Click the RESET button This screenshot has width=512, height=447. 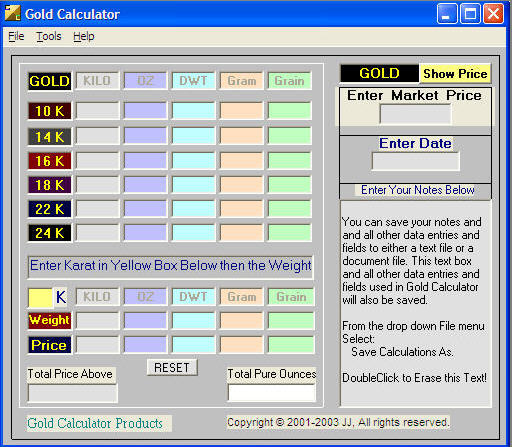[x=172, y=368]
